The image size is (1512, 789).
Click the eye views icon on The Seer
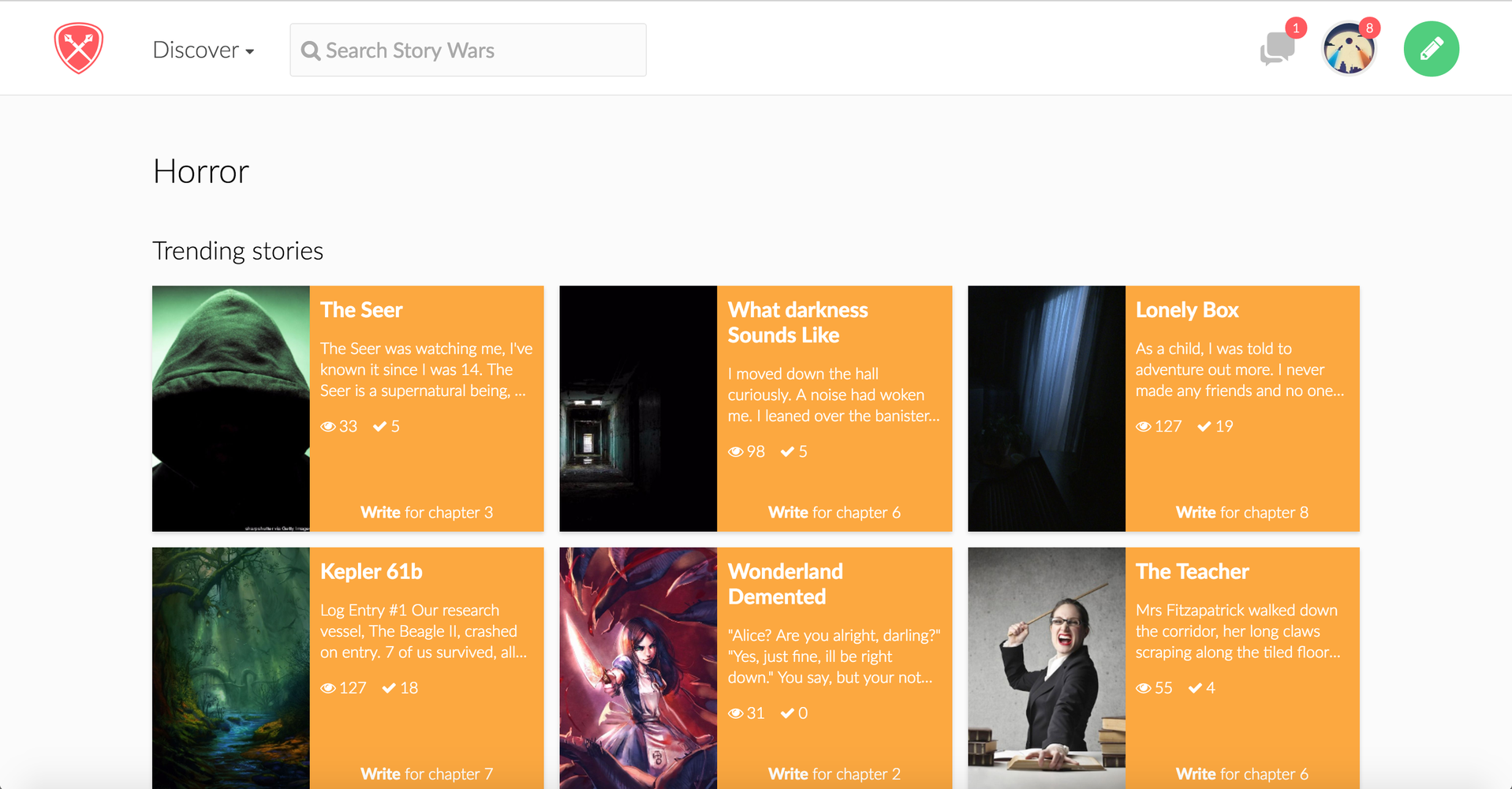click(328, 427)
